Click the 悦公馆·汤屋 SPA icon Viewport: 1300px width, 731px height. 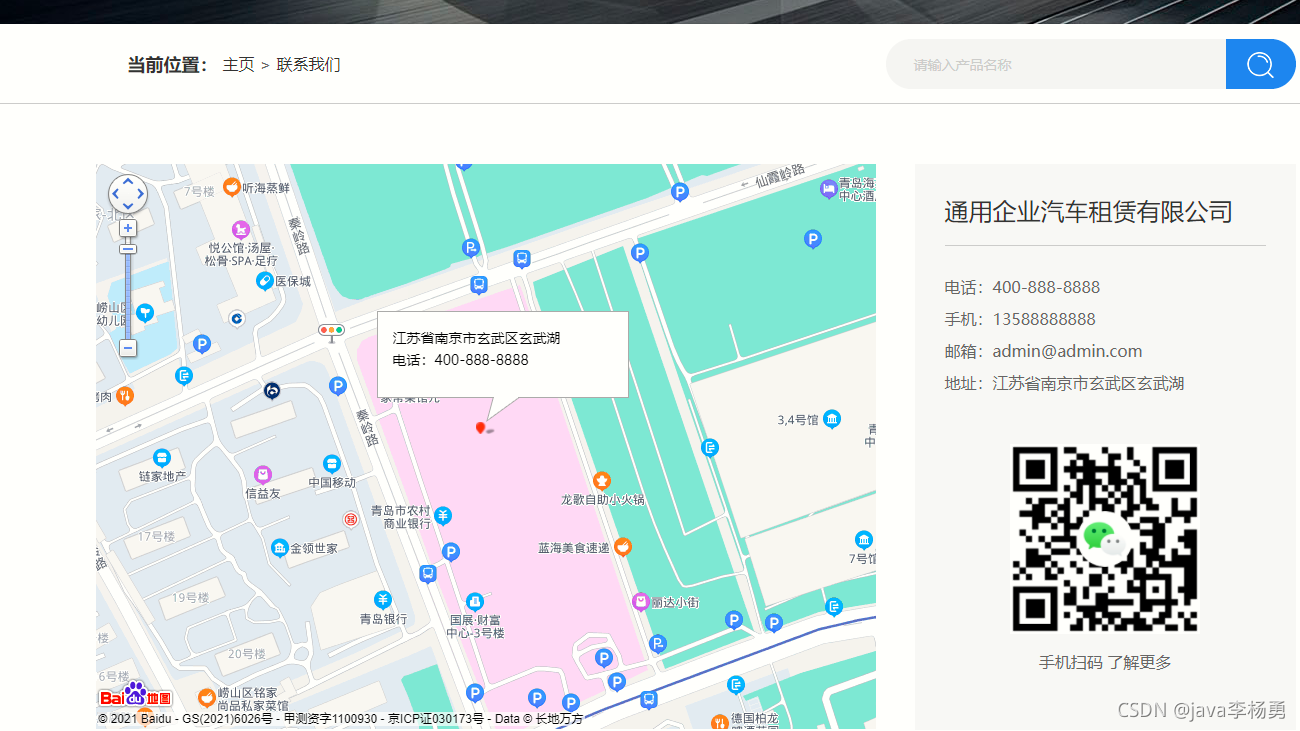pos(240,230)
